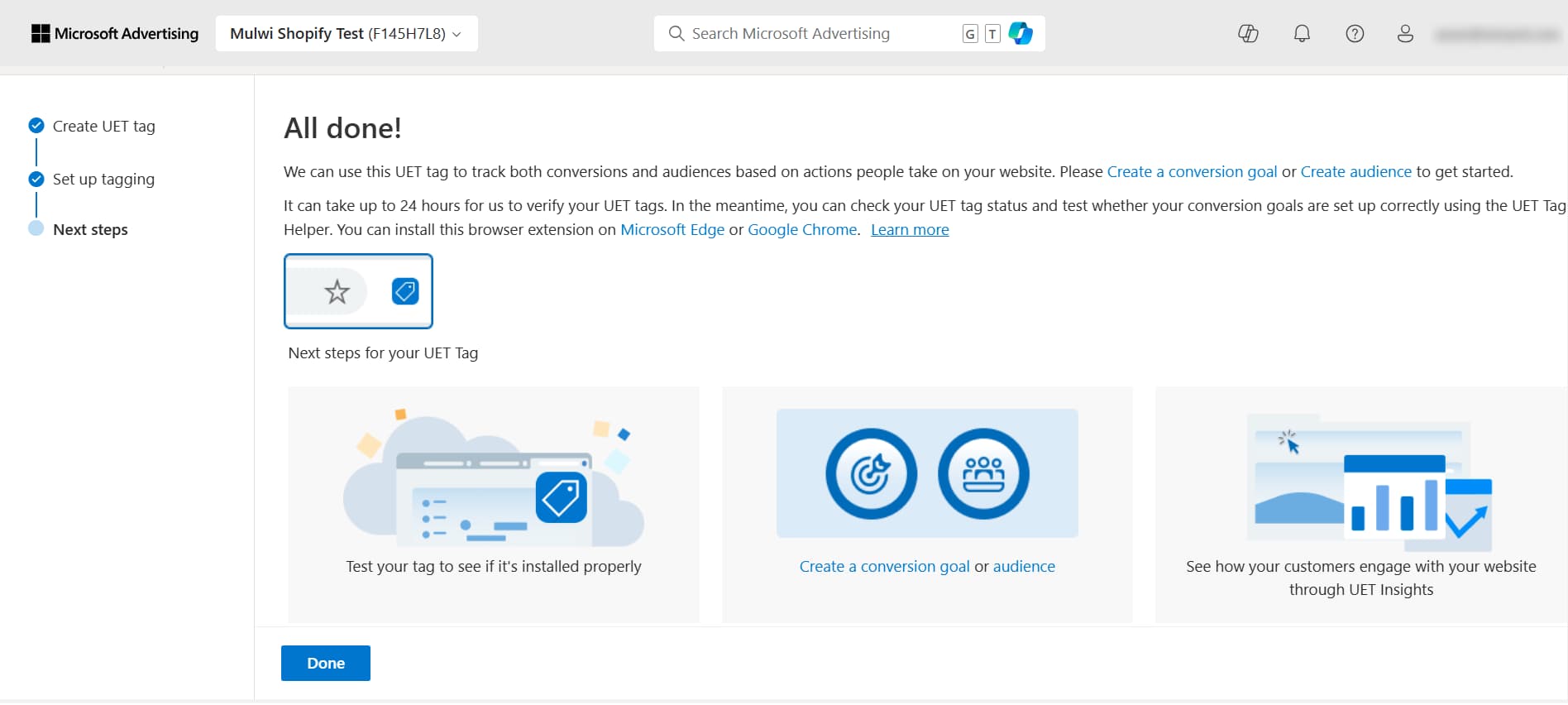Screen dimensions: 1568x705
Task: Click the Create a conversion goal link in paragraph
Action: tap(1192, 171)
